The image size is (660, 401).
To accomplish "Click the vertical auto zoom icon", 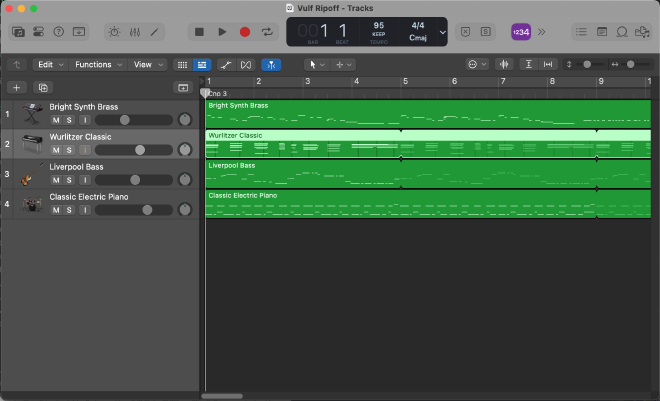I will [529, 64].
